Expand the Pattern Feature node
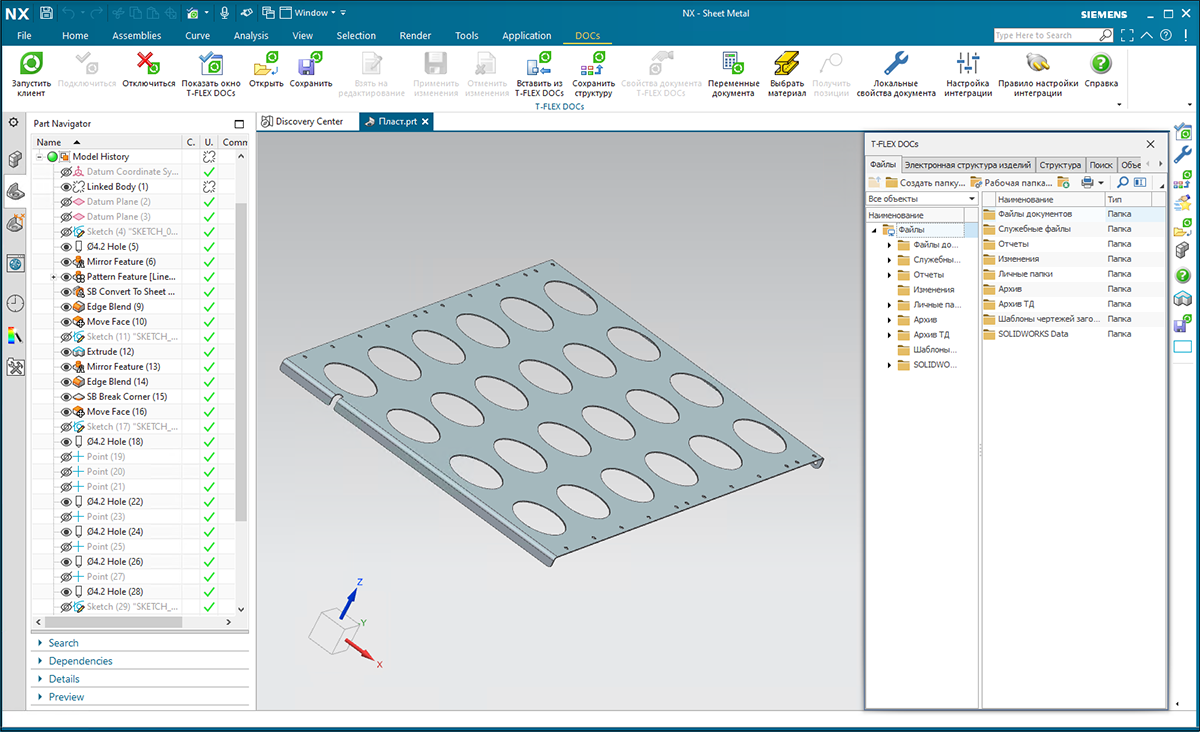 point(54,277)
